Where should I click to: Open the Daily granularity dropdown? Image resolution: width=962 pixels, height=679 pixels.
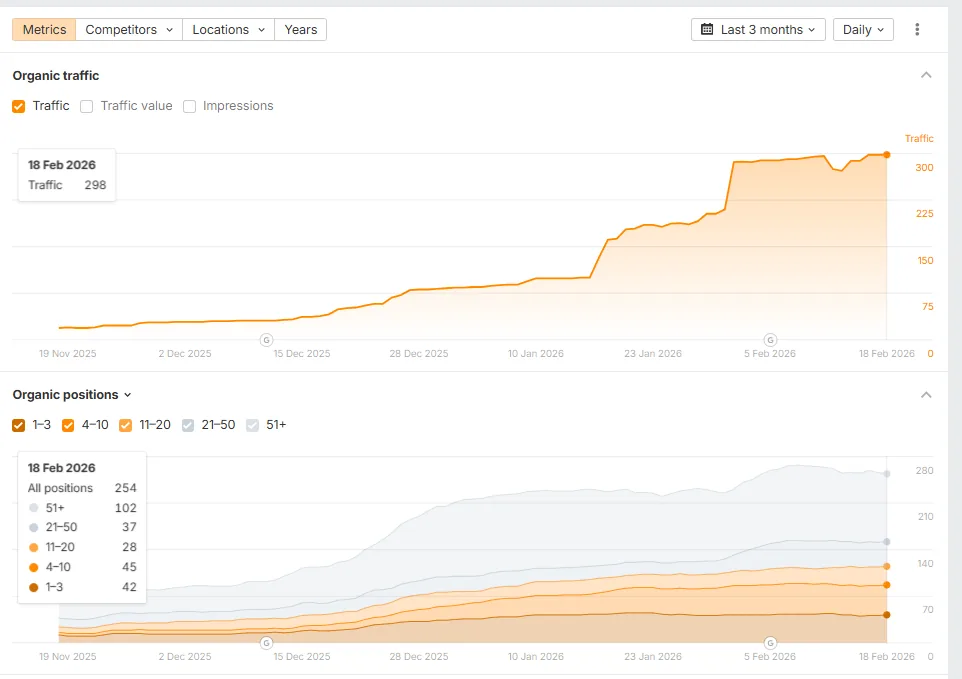coord(862,29)
